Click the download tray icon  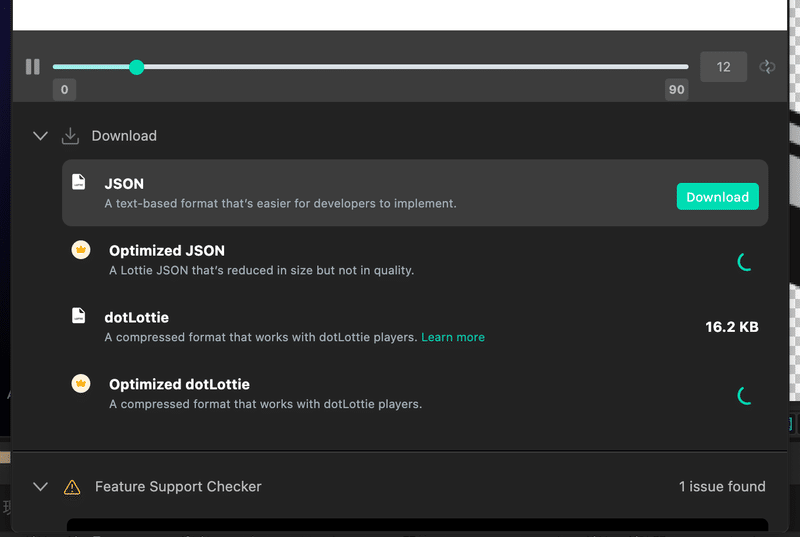click(70, 136)
